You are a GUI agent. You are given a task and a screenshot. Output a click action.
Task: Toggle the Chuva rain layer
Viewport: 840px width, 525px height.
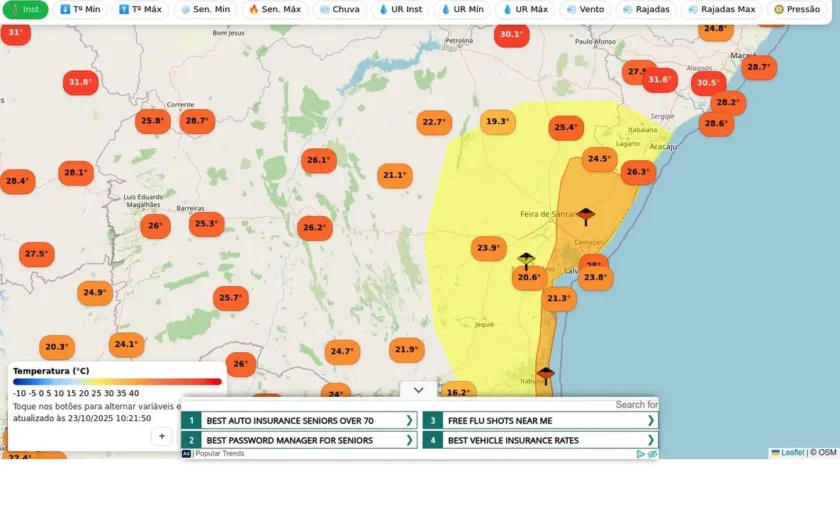click(340, 9)
